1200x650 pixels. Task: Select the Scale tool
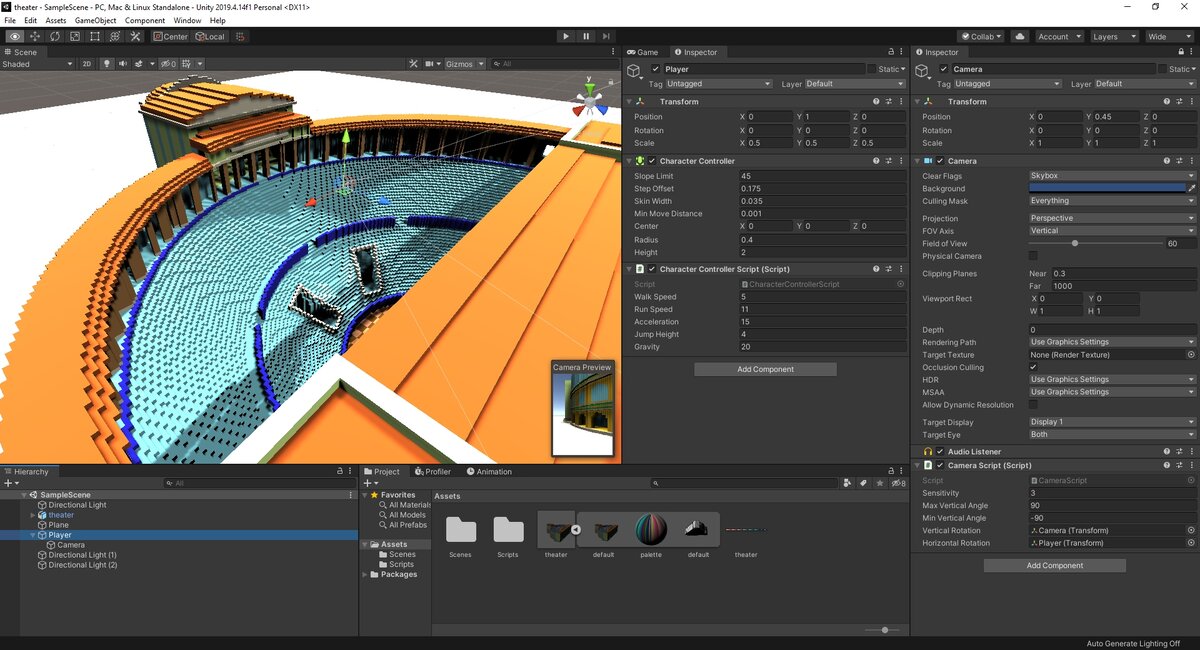click(75, 36)
